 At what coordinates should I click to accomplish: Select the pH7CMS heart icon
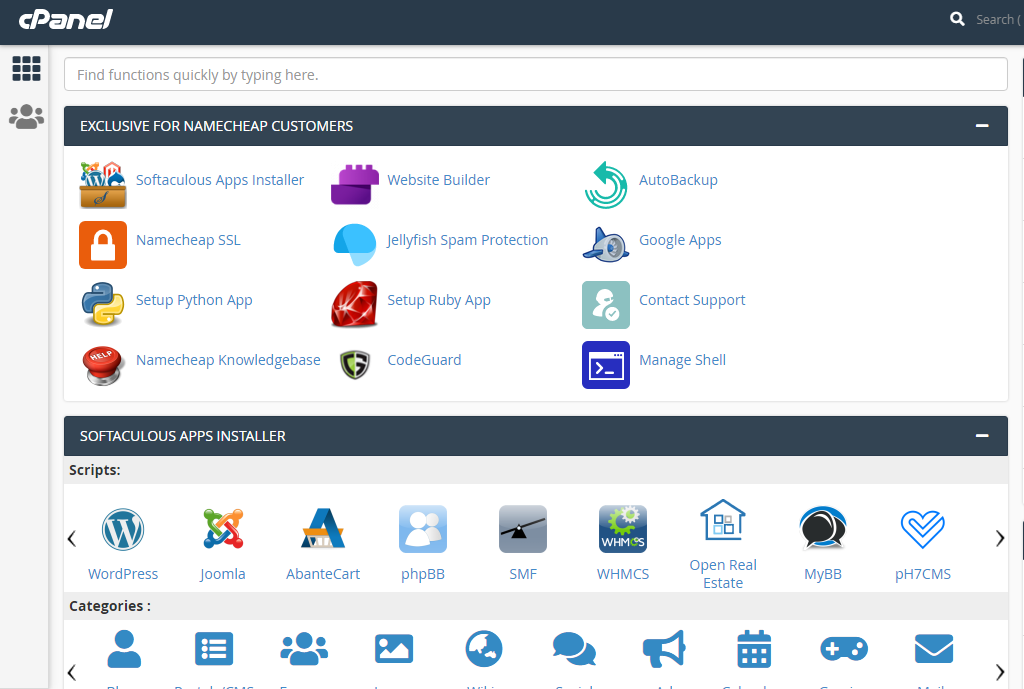coord(923,529)
